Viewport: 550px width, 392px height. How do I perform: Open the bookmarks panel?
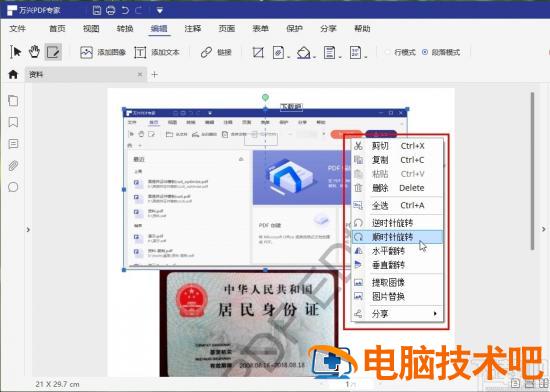(13, 122)
